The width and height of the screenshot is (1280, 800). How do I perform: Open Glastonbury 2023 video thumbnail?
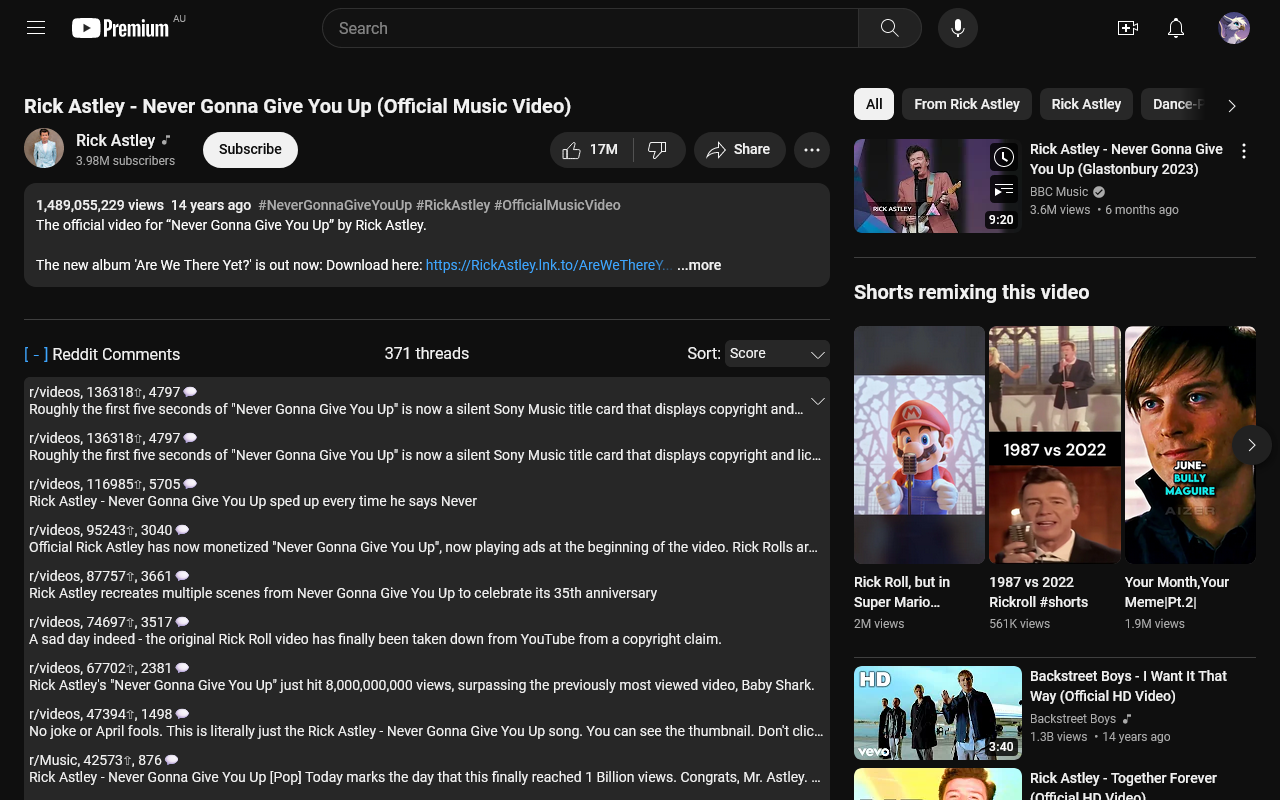pyautogui.click(x=938, y=186)
